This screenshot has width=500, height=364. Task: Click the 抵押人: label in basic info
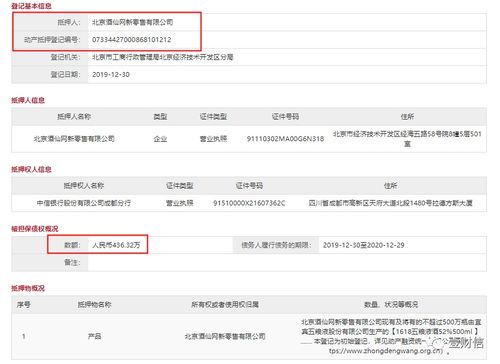tap(69, 22)
